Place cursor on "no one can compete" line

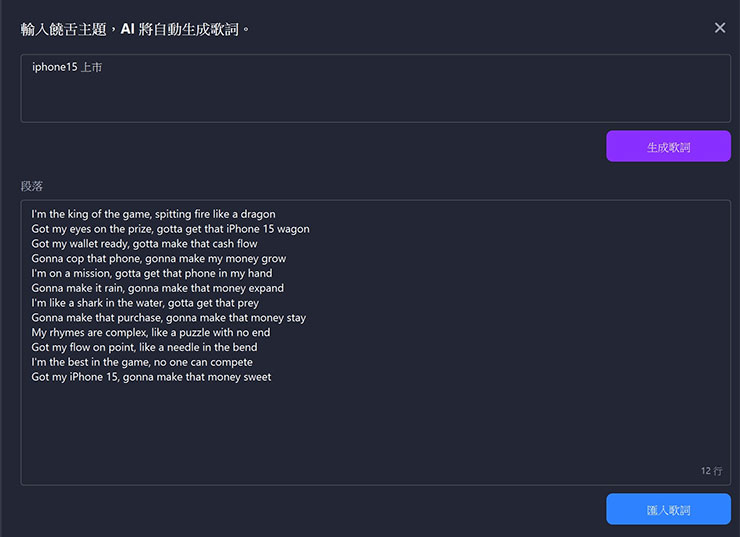coord(142,362)
